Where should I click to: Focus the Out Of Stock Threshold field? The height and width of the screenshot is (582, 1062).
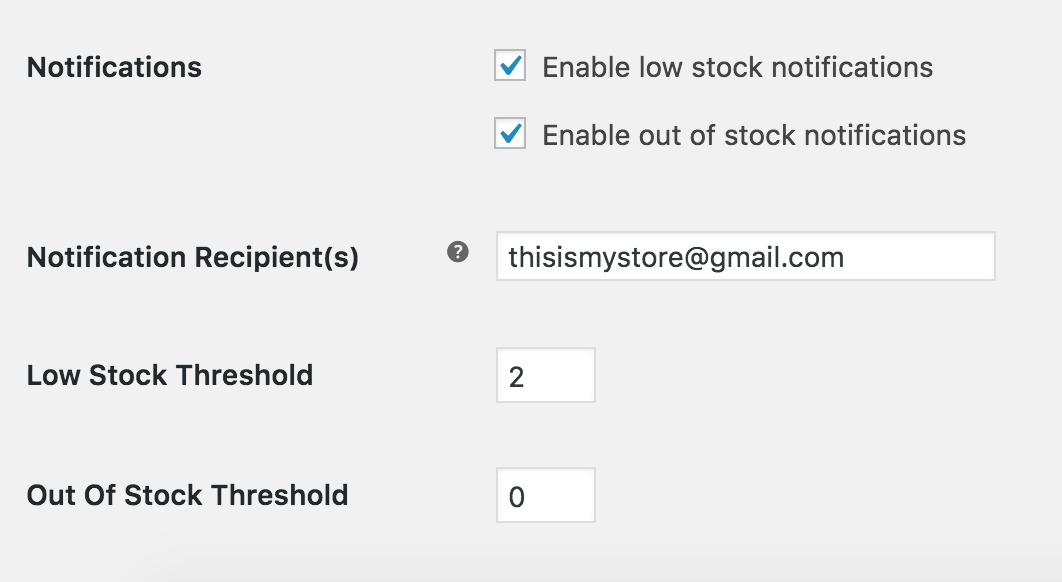click(546, 495)
